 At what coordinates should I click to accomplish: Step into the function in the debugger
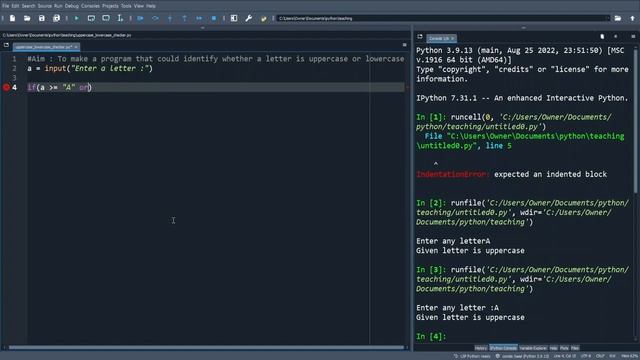tap(170, 18)
